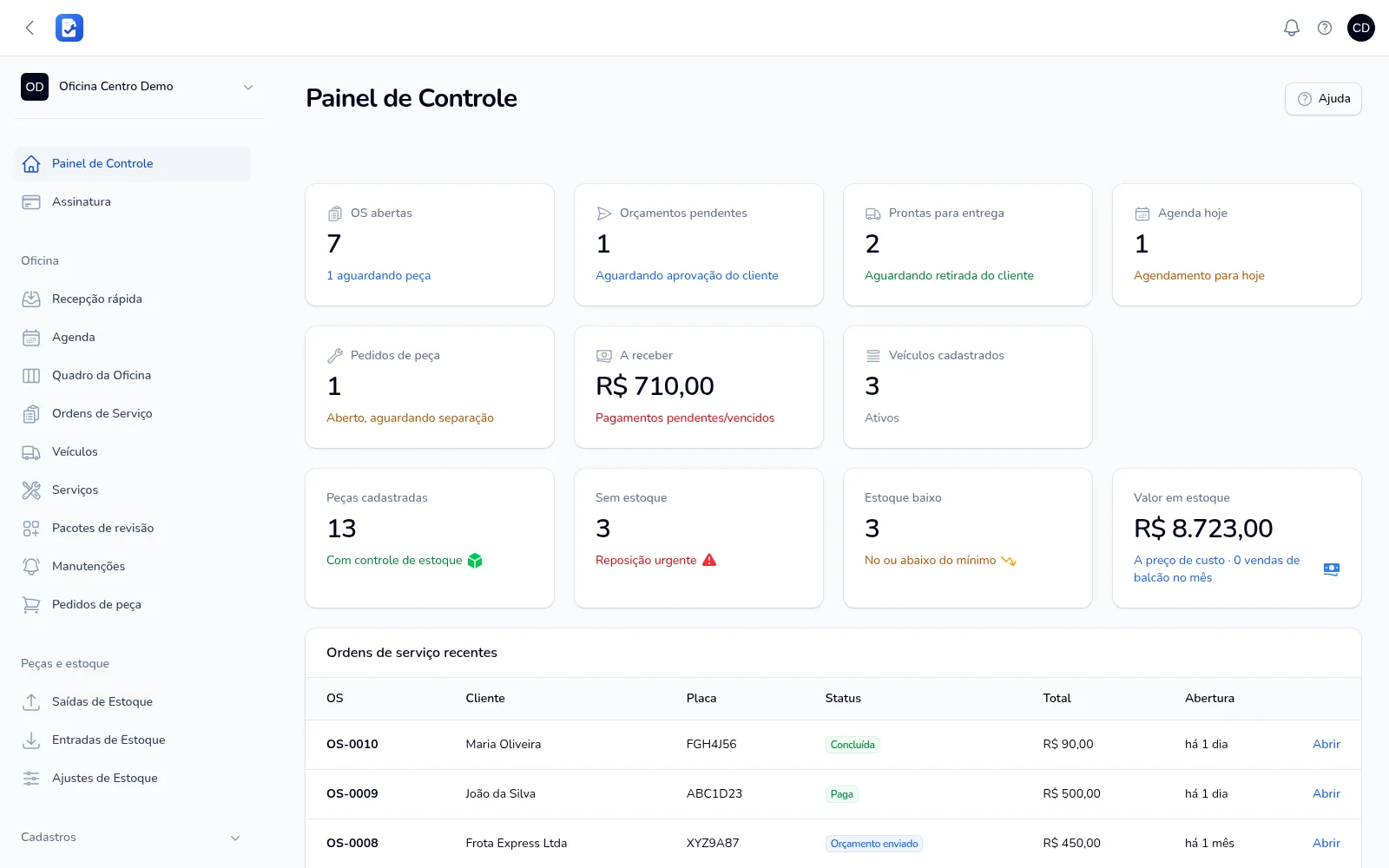
Task: Open the notifications bell
Action: [x=1292, y=28]
